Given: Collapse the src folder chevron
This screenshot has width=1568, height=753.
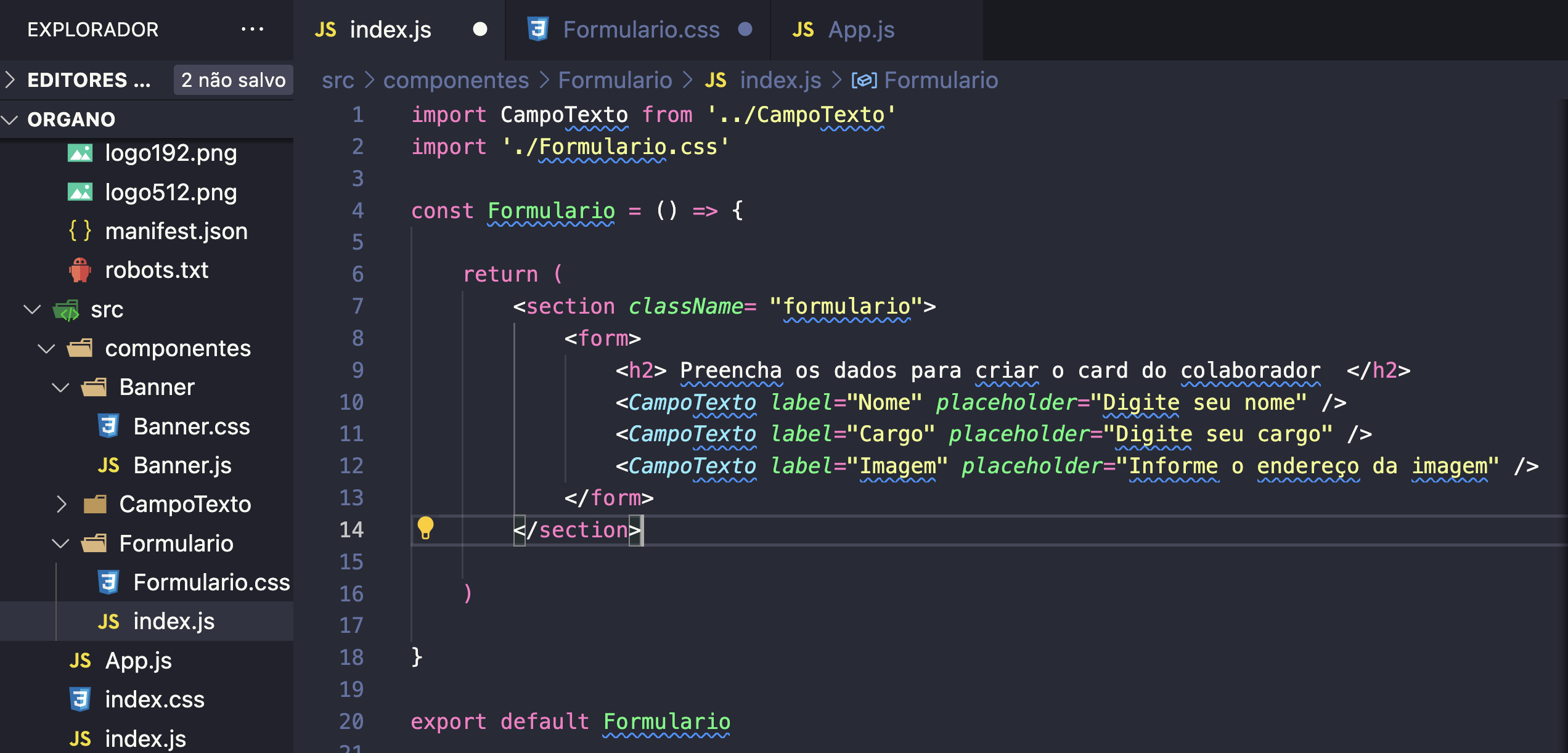Looking at the screenshot, I should pos(32,309).
